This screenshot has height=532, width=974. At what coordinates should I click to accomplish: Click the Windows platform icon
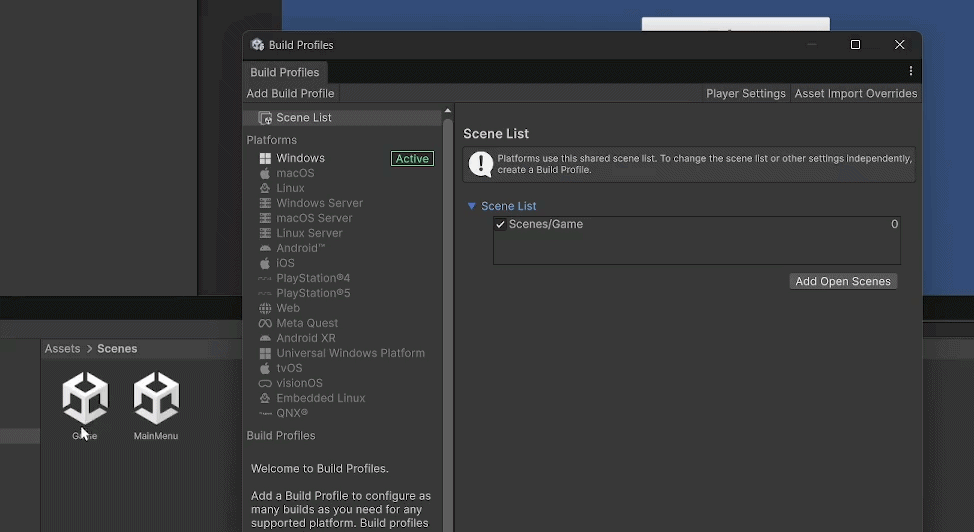(x=265, y=158)
